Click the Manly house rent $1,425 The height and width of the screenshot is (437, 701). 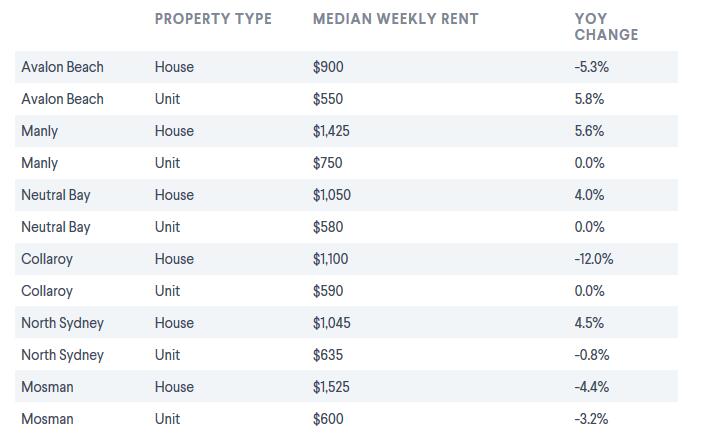tap(331, 131)
